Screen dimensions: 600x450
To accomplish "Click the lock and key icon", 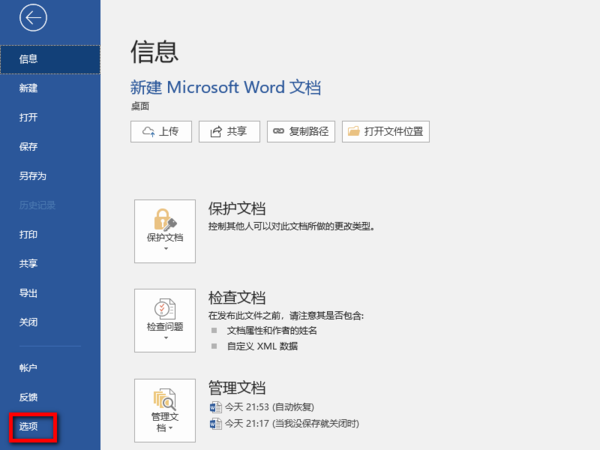I will (x=165, y=220).
